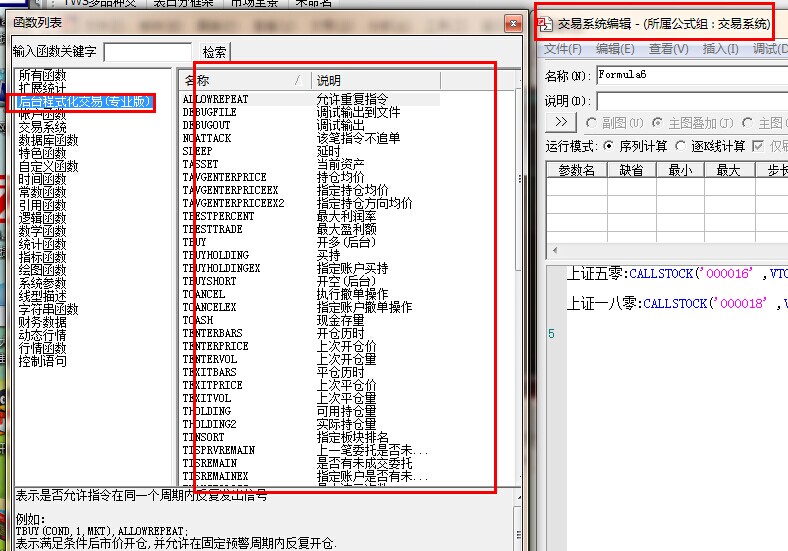Select 逐K线计算 run mode radio button
Screen dimensions: 788x551
pos(680,146)
